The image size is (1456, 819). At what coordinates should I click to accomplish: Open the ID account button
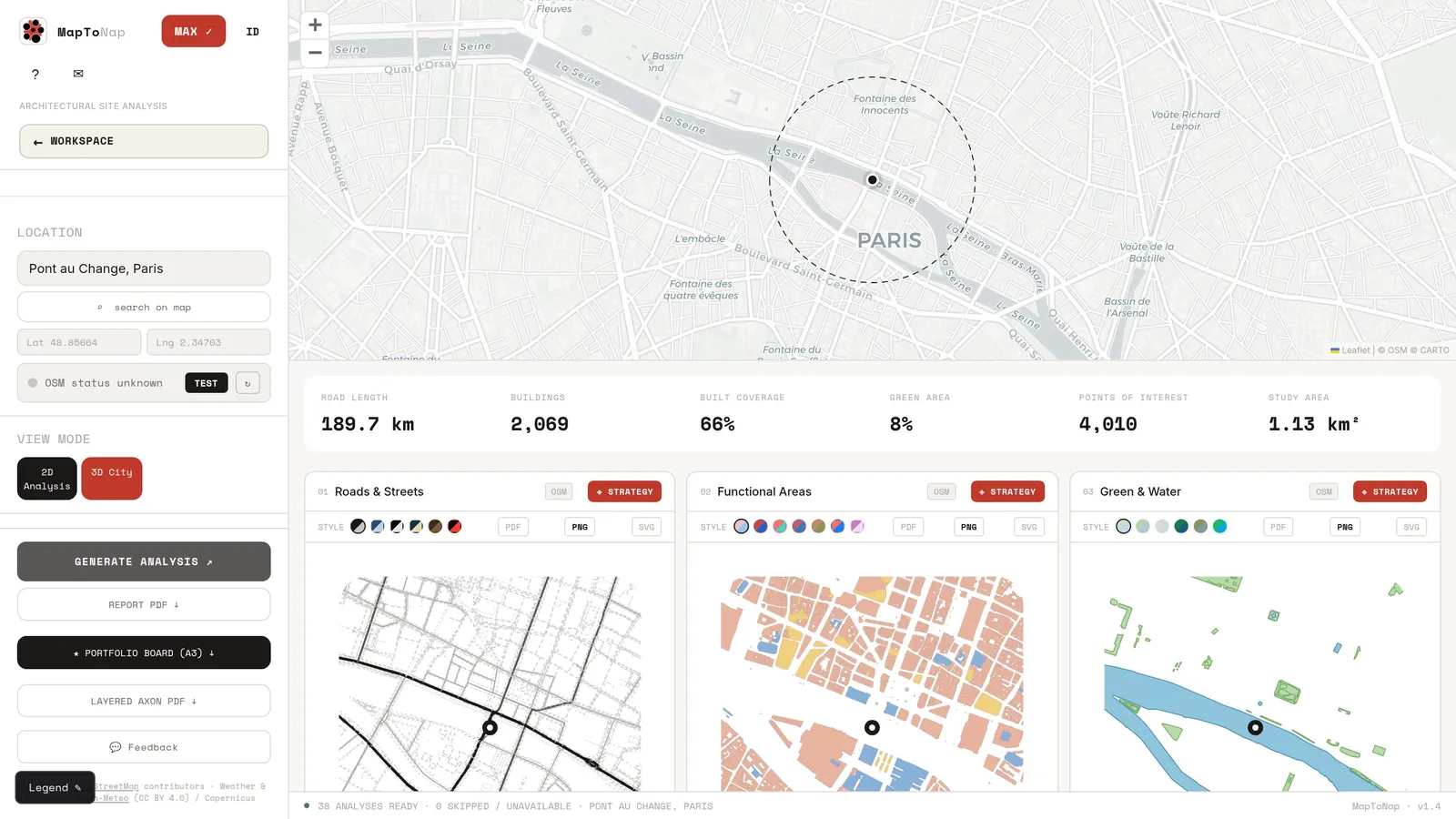[x=253, y=31]
